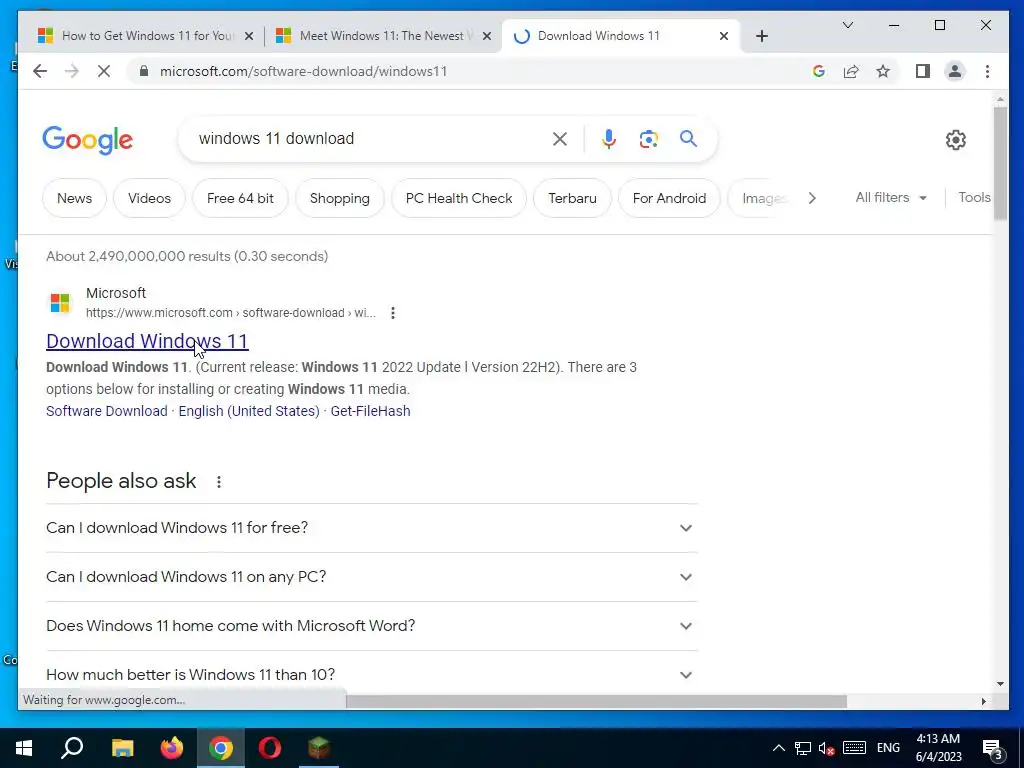This screenshot has width=1024, height=768.
Task: Switch to Meet Windows 11 tab
Action: (383, 36)
